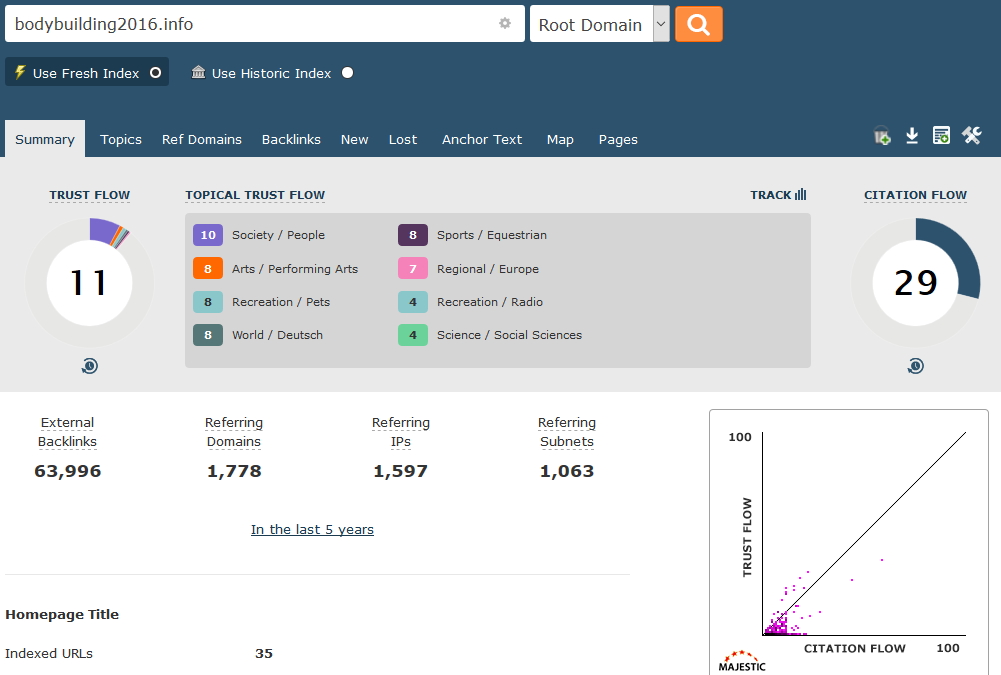Add site to bucket icon
Image resolution: width=1001 pixels, height=675 pixels.
[x=882, y=136]
